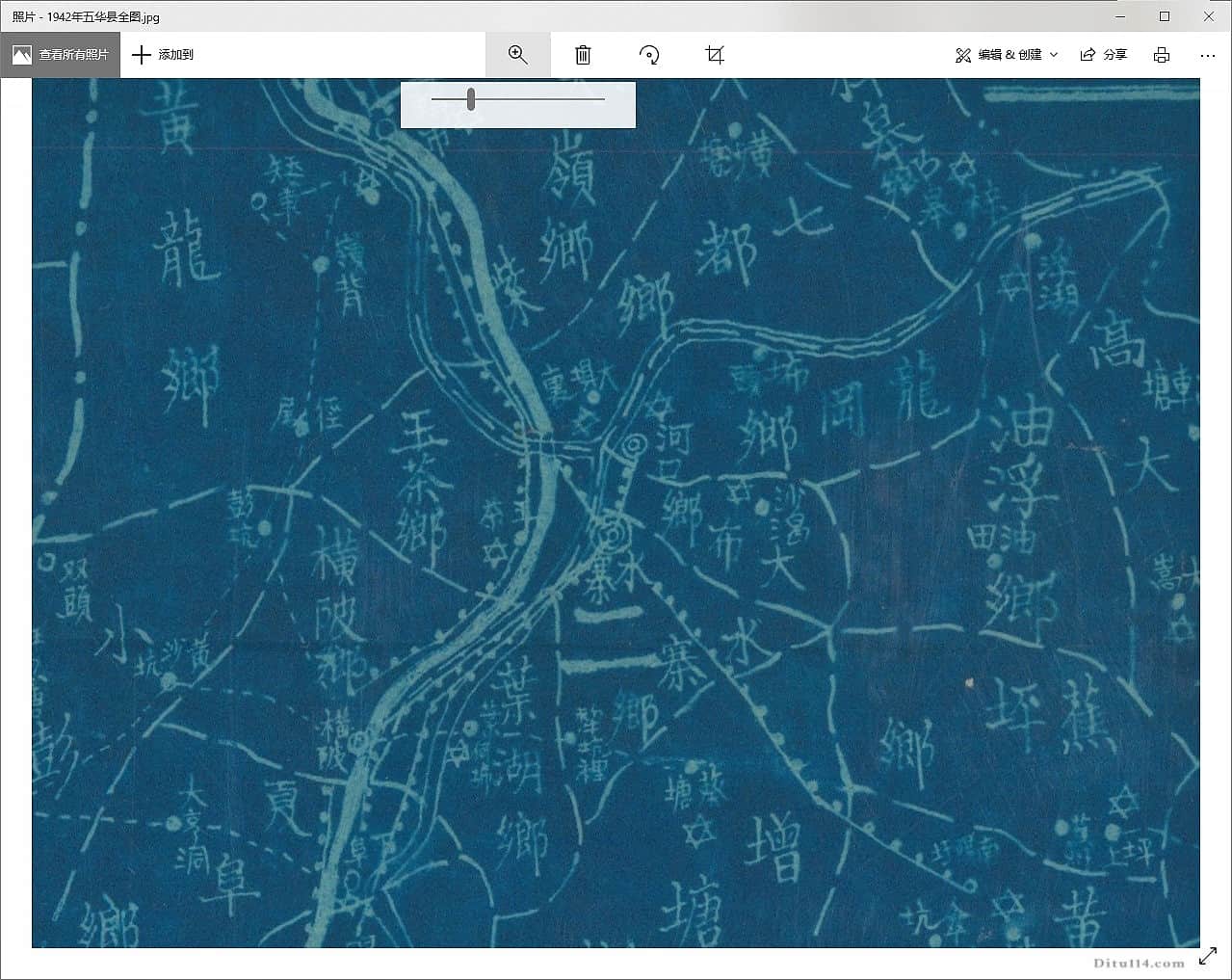Open the see-more ellipsis options
This screenshot has height=980, width=1232.
[1207, 55]
